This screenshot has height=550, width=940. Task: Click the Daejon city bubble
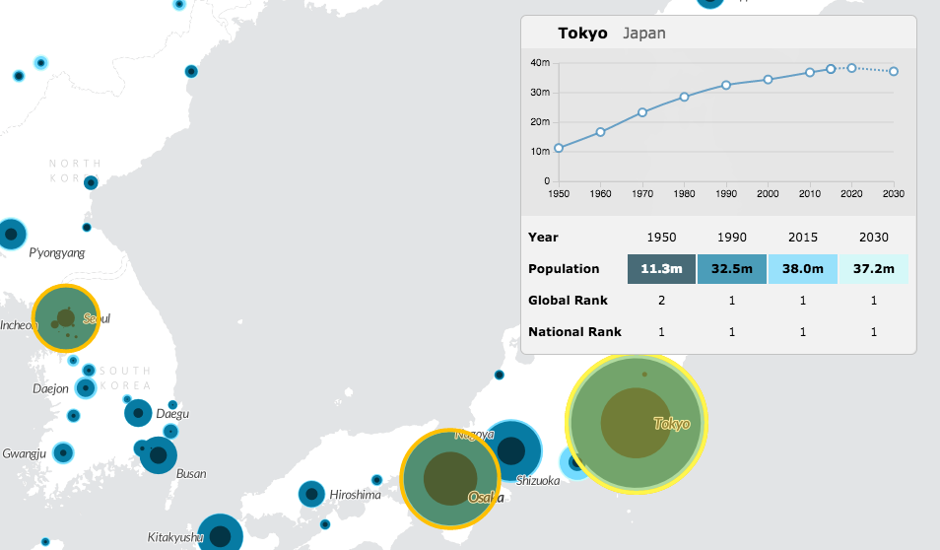[86, 388]
